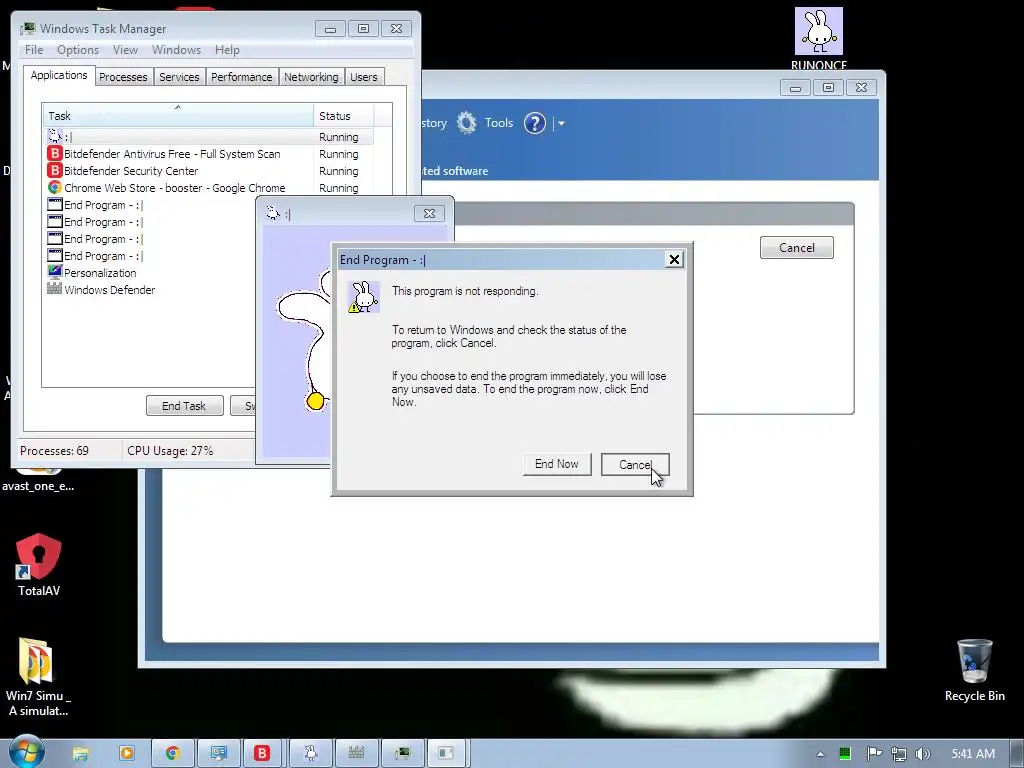The image size is (1024, 768).
Task: Select the Applications tab
Action: (59, 75)
